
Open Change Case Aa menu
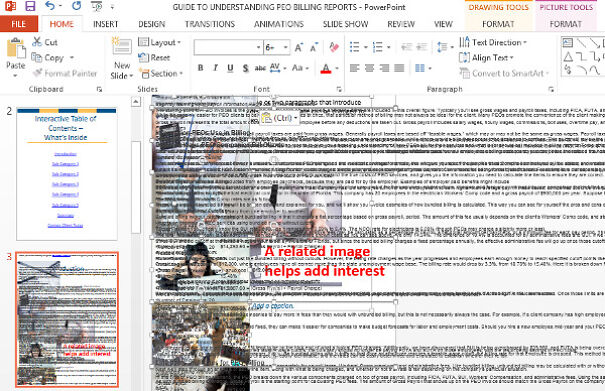(300, 68)
